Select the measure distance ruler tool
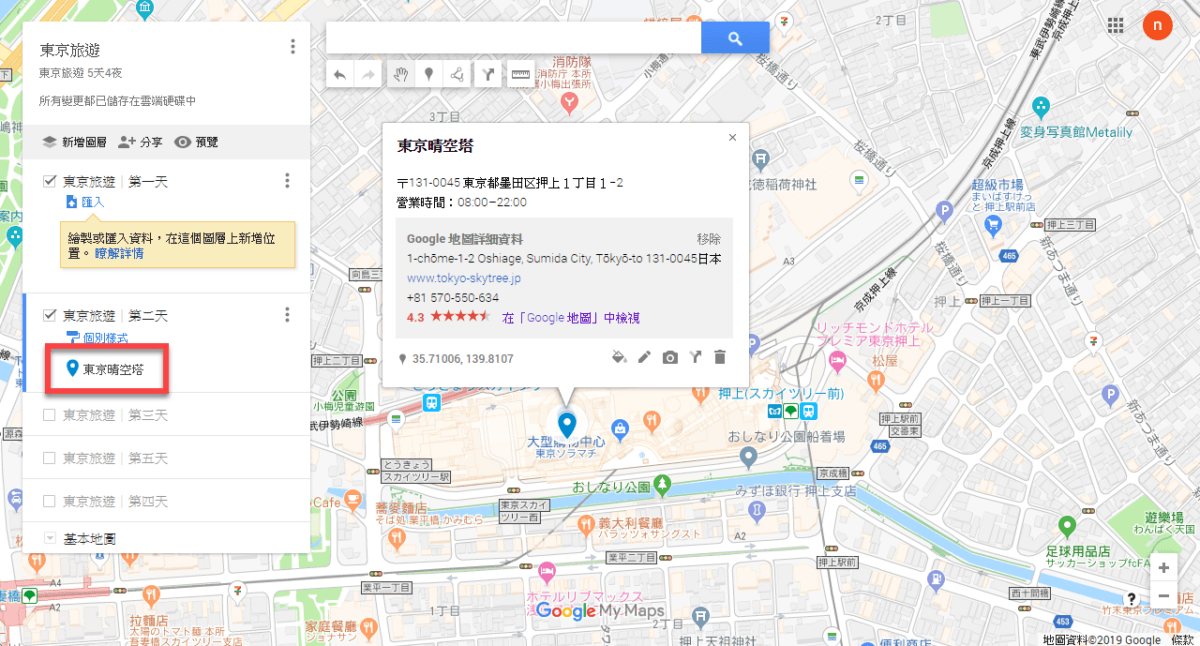Screen dimensions: 1200x646 coord(519,75)
